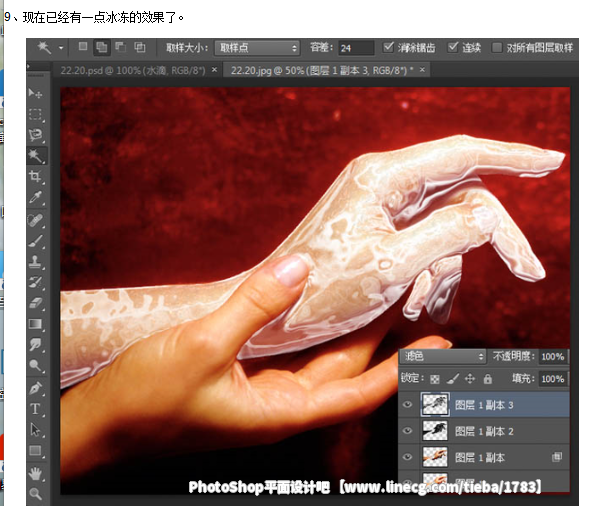Image resolution: width=597 pixels, height=506 pixels.
Task: Choose Intersect with Selection mode icon
Action: coord(140,47)
